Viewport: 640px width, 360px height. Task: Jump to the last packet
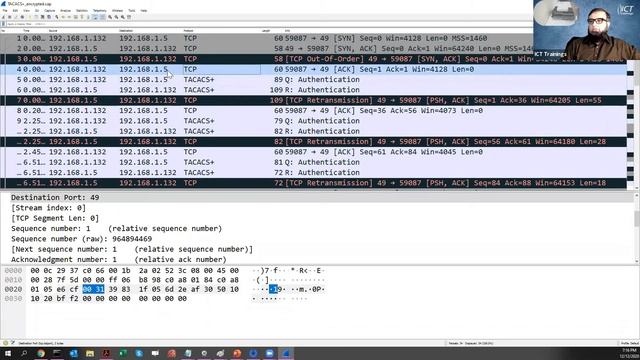88,17
